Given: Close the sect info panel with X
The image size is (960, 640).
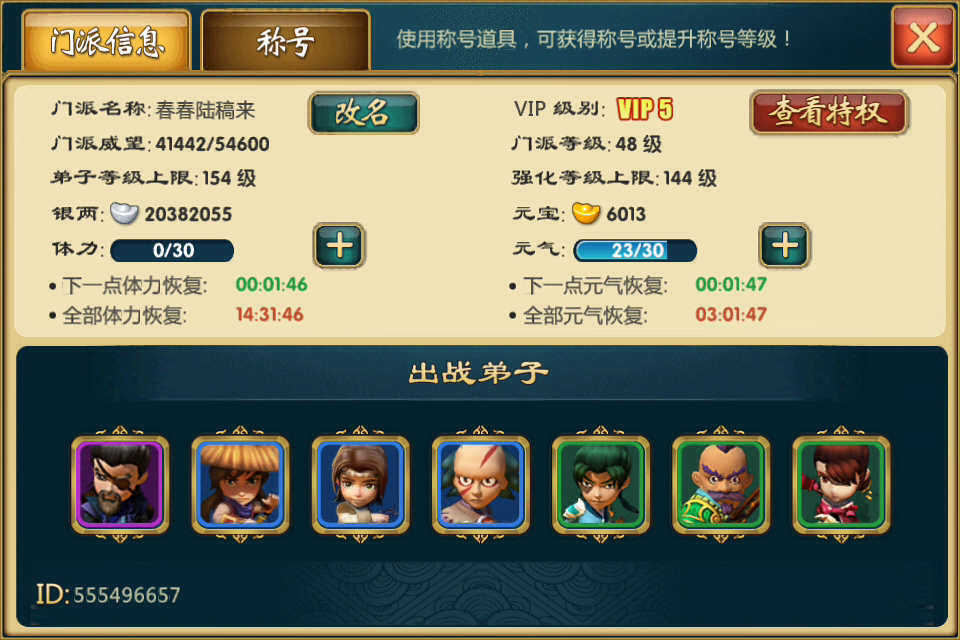Looking at the screenshot, I should pyautogui.click(x=923, y=37).
